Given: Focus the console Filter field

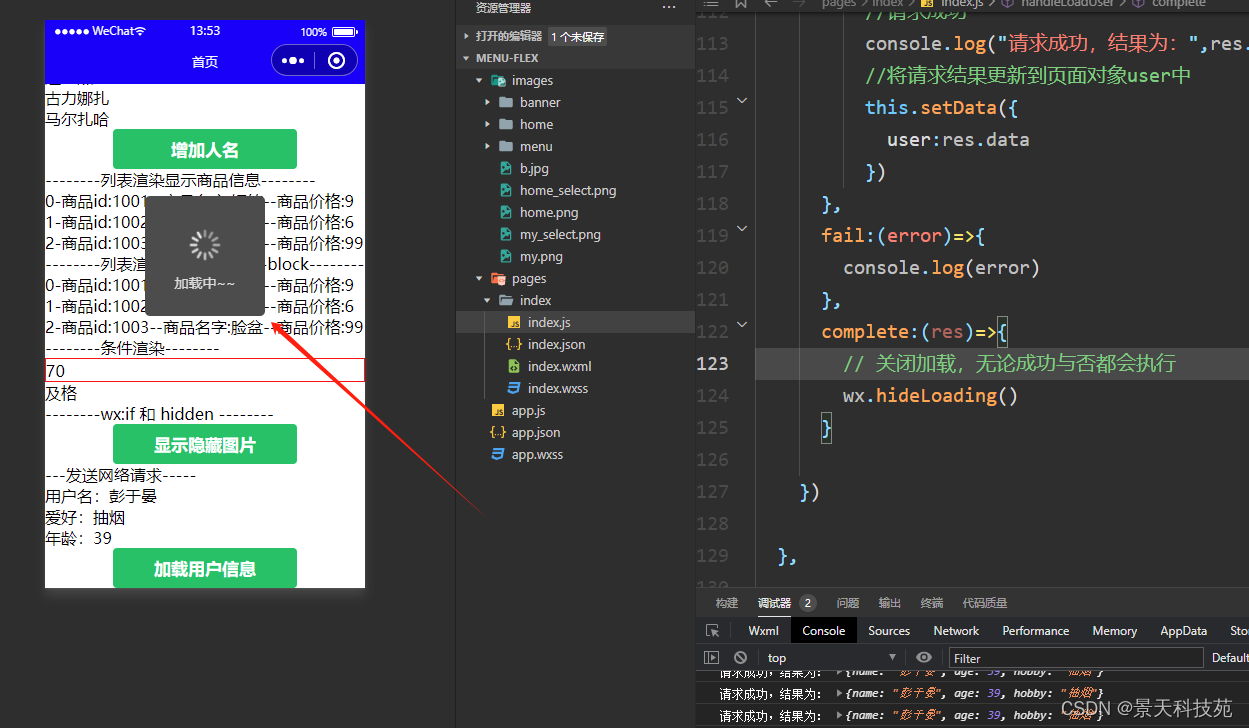Looking at the screenshot, I should [1075, 657].
